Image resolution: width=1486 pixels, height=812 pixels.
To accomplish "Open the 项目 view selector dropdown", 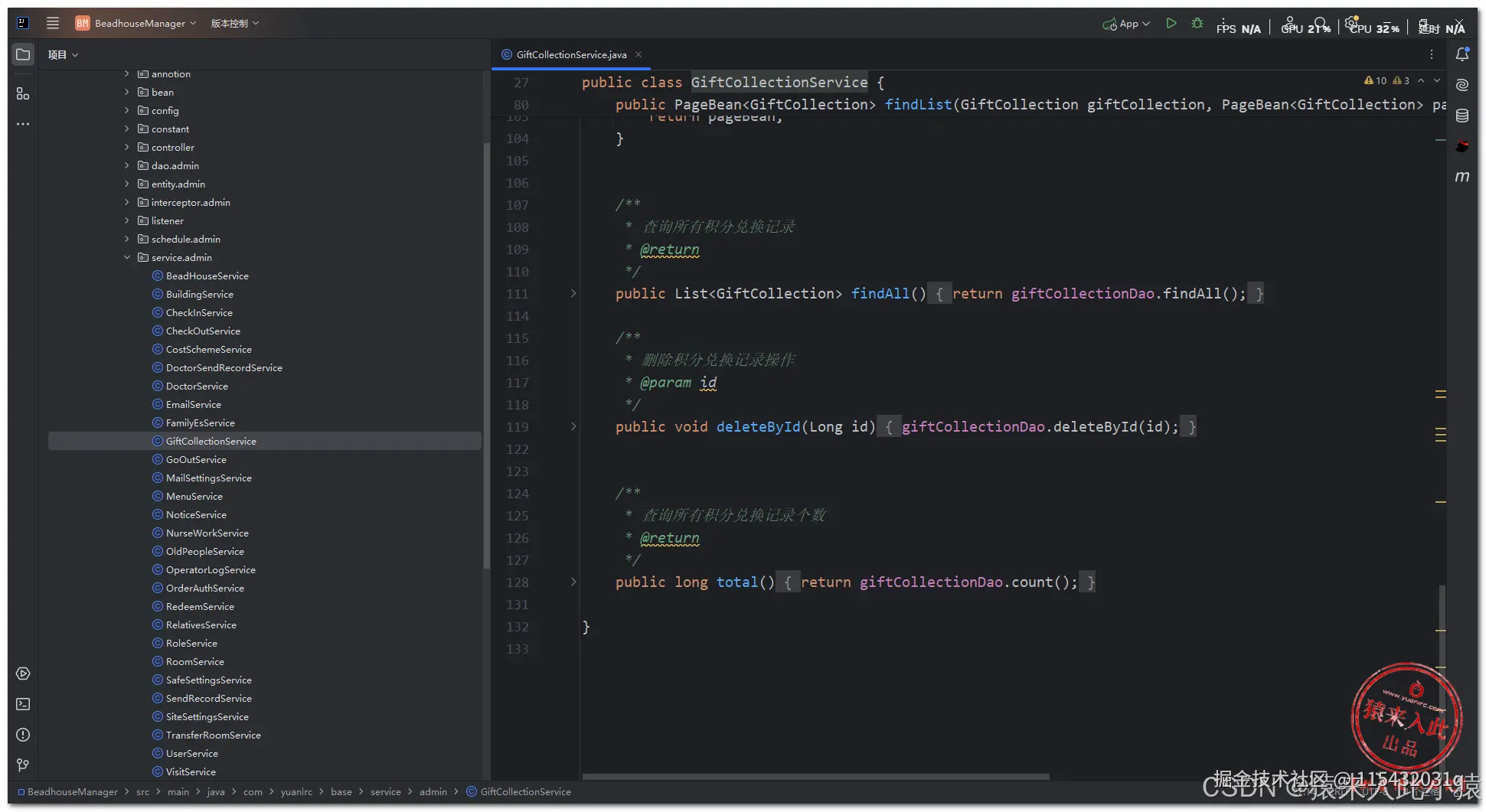I will pyautogui.click(x=64, y=54).
